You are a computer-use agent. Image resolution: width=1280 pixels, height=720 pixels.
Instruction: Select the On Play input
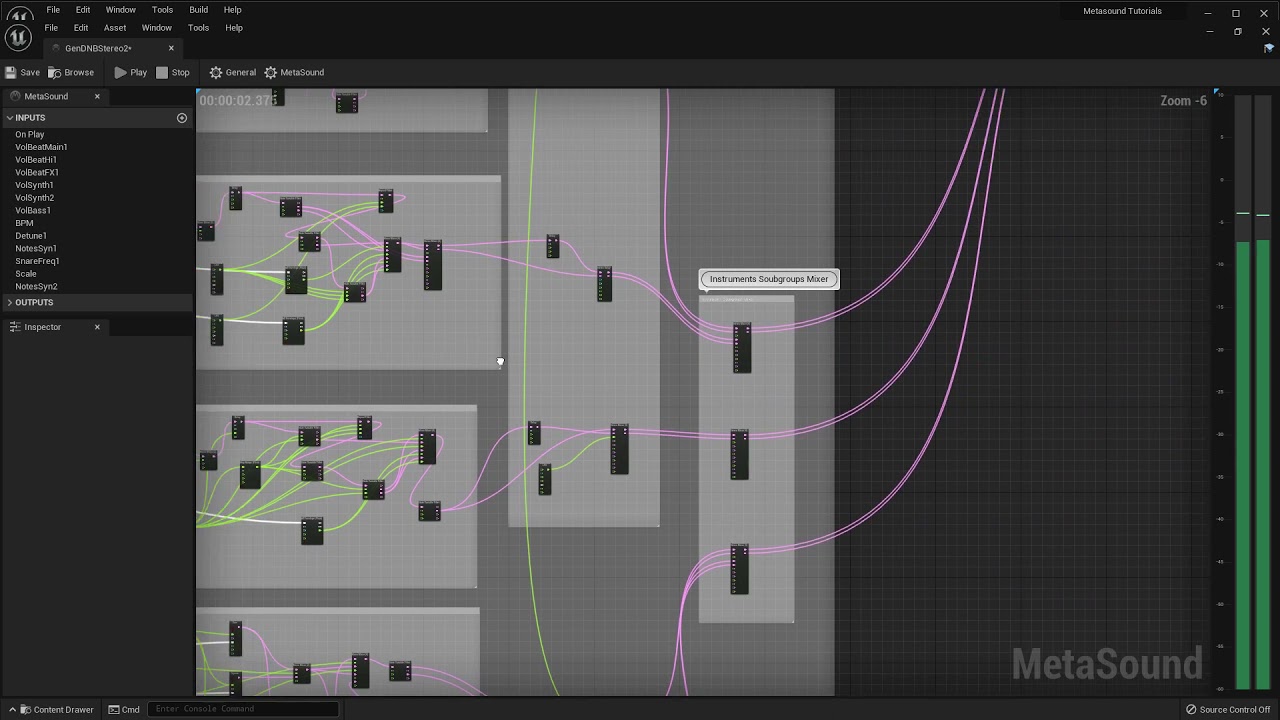pyautogui.click(x=30, y=134)
